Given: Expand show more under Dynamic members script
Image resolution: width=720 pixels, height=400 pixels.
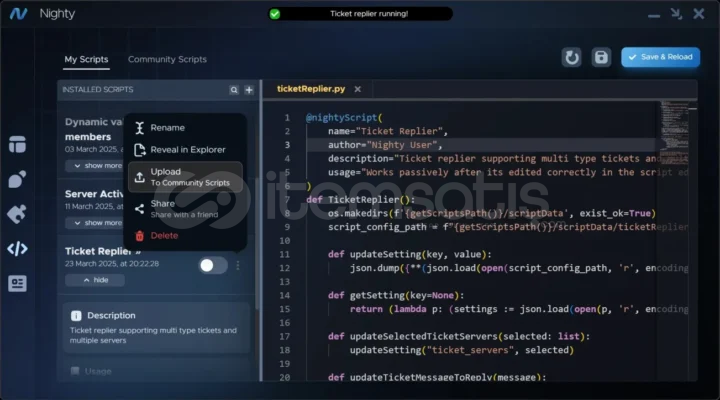Looking at the screenshot, I should 95,166.
